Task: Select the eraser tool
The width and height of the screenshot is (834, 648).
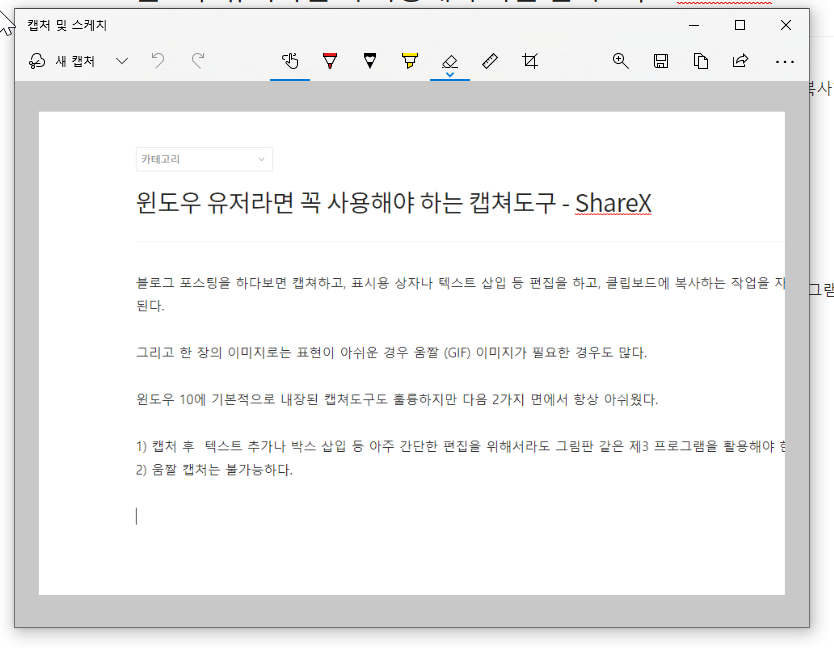Action: [x=450, y=60]
